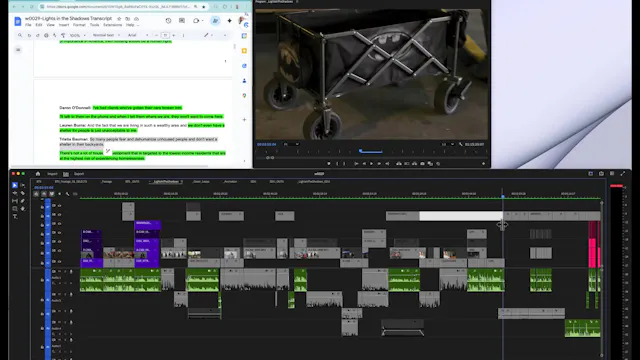Toggle Snap in timeline header
Screen dimensions: 640x360
click(44, 194)
